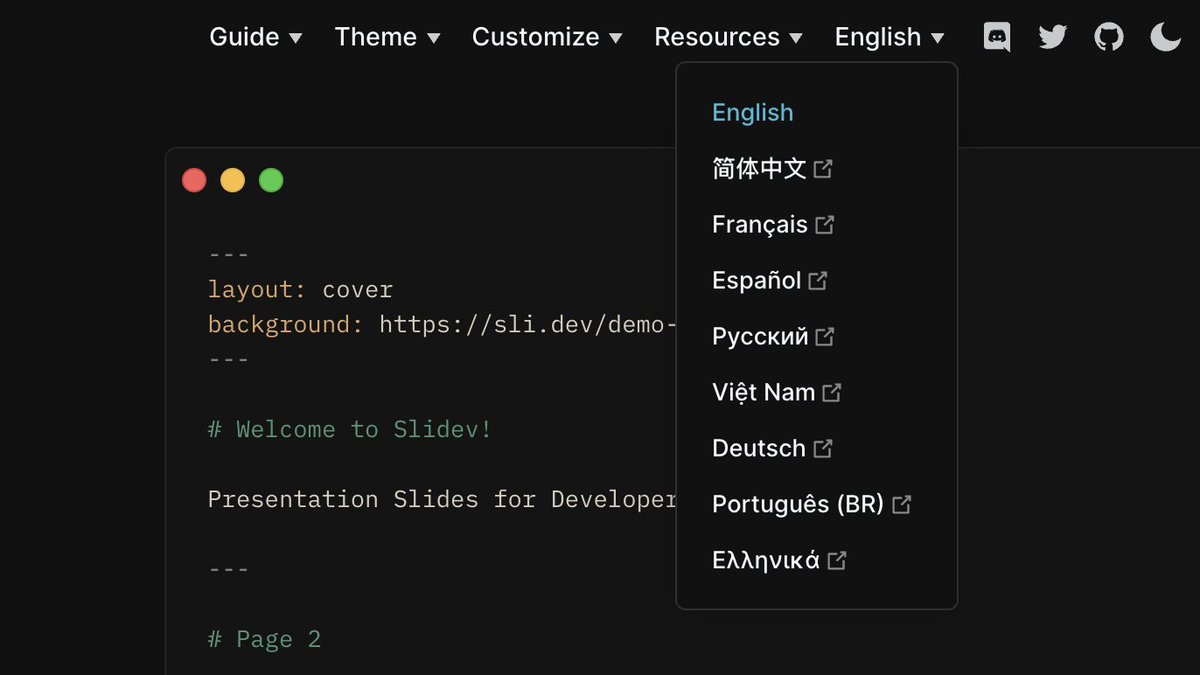Click the external link icon beside Português (BR)
1200x675 pixels.
point(901,505)
